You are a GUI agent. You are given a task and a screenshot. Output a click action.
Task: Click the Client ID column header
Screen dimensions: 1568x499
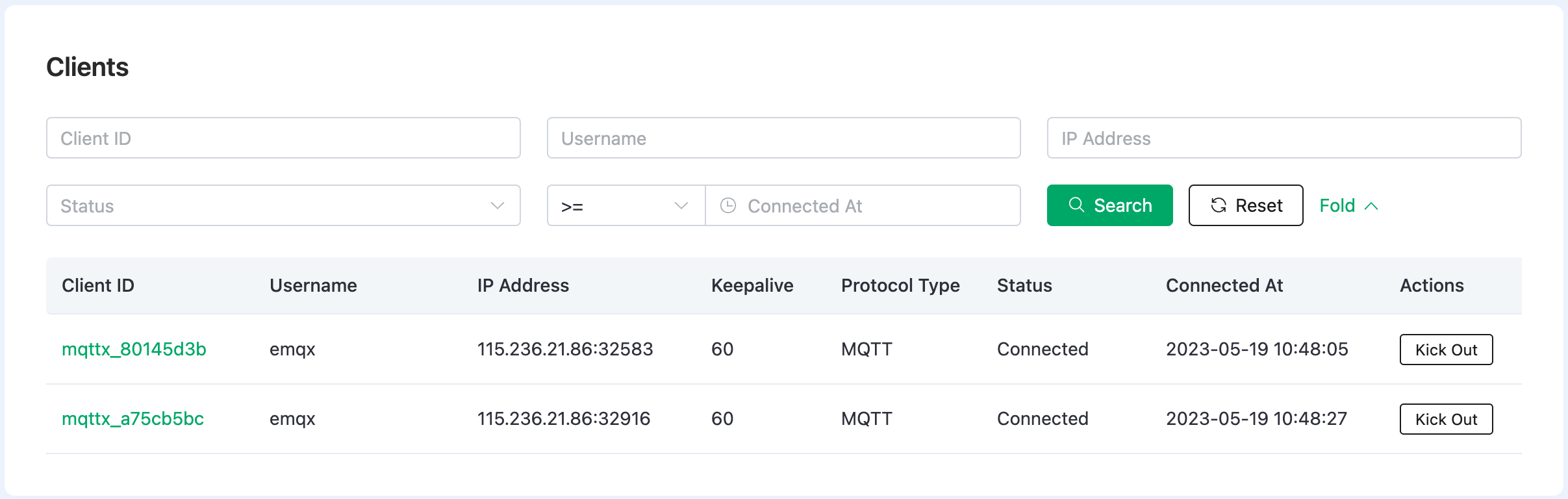click(x=98, y=285)
